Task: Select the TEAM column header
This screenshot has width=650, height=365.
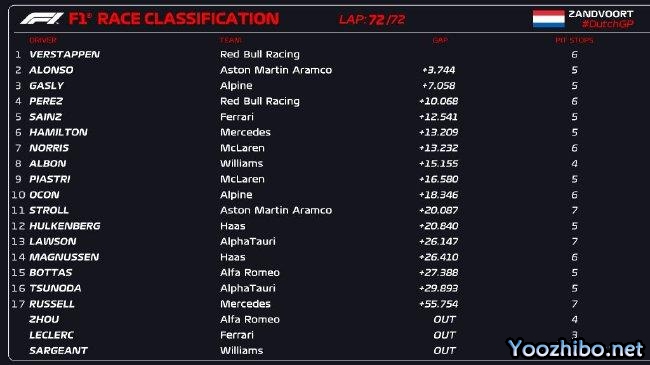Action: 231,40
